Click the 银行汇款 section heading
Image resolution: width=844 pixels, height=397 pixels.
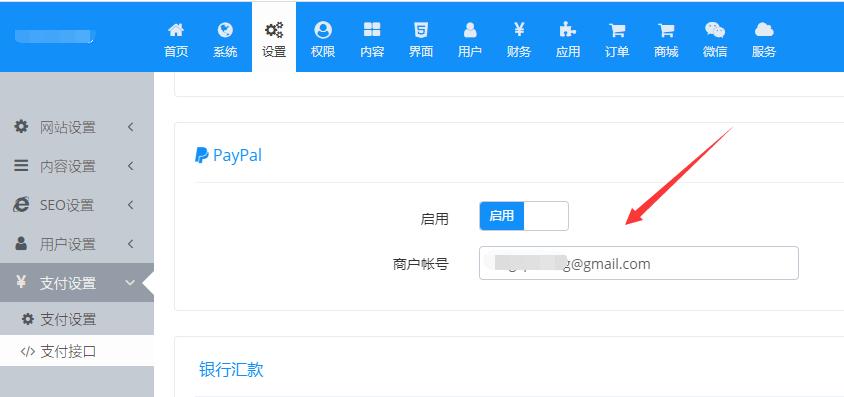pyautogui.click(x=231, y=370)
